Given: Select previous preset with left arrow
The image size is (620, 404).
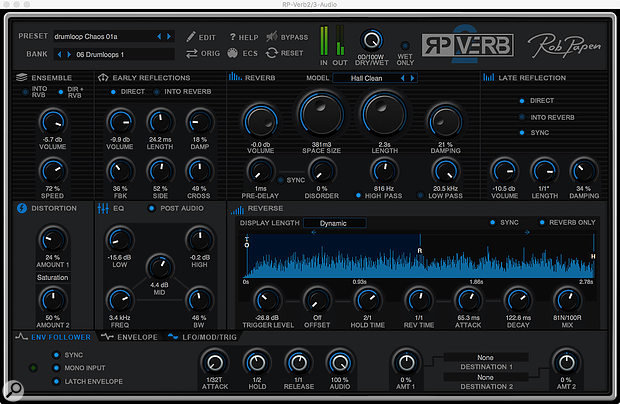Looking at the screenshot, I should point(159,36).
